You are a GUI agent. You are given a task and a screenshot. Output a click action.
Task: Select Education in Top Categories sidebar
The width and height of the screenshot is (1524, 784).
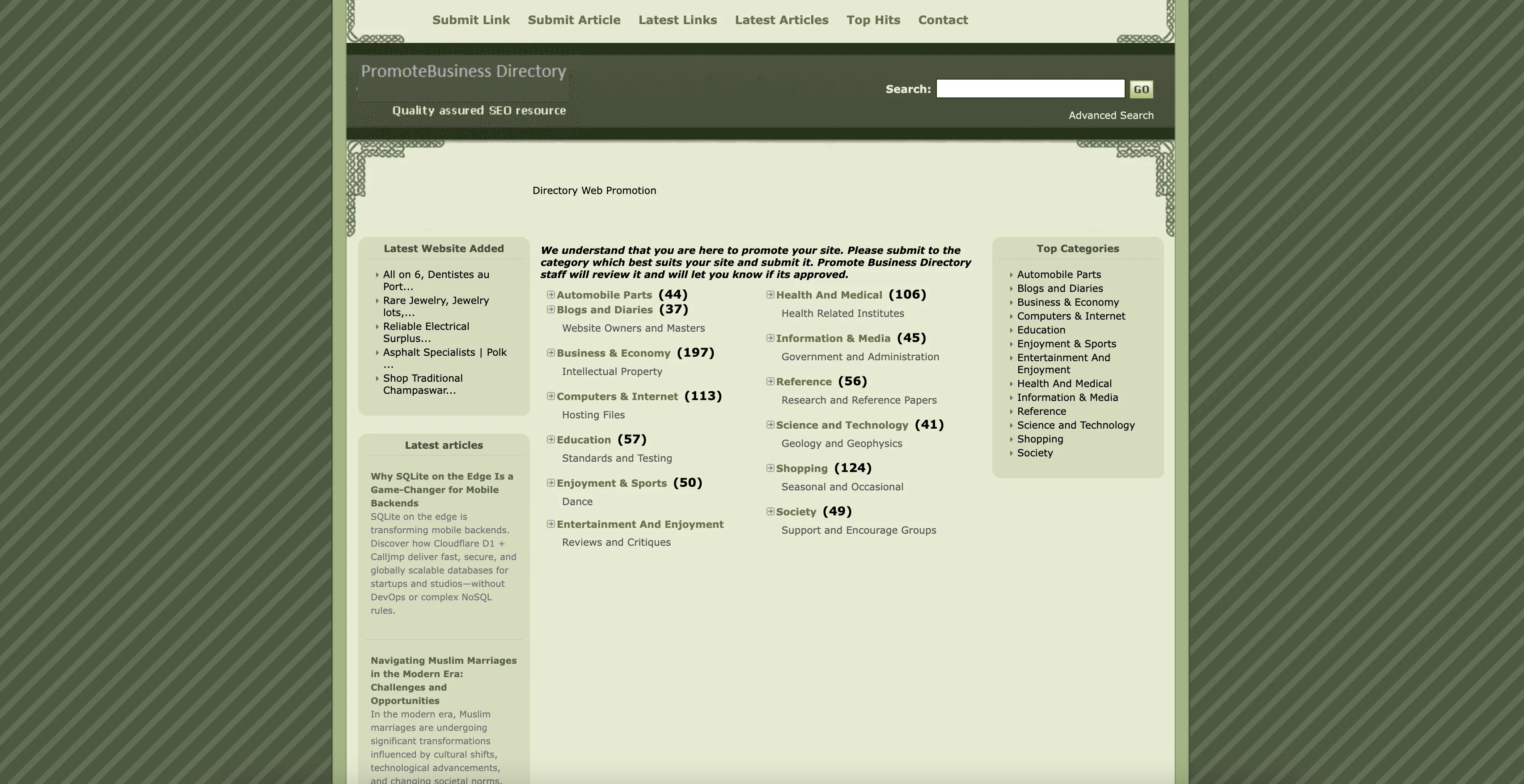[x=1041, y=330]
